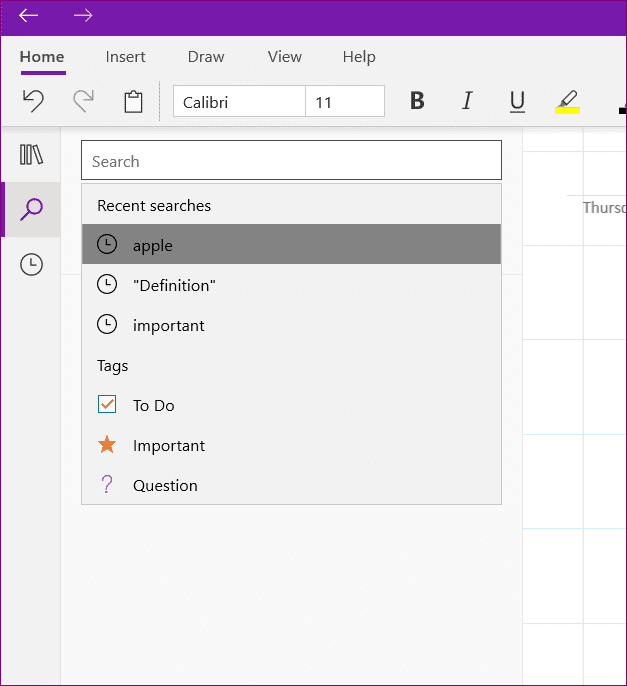Apply yellow text highlight
The height and width of the screenshot is (686, 627).
(x=567, y=102)
